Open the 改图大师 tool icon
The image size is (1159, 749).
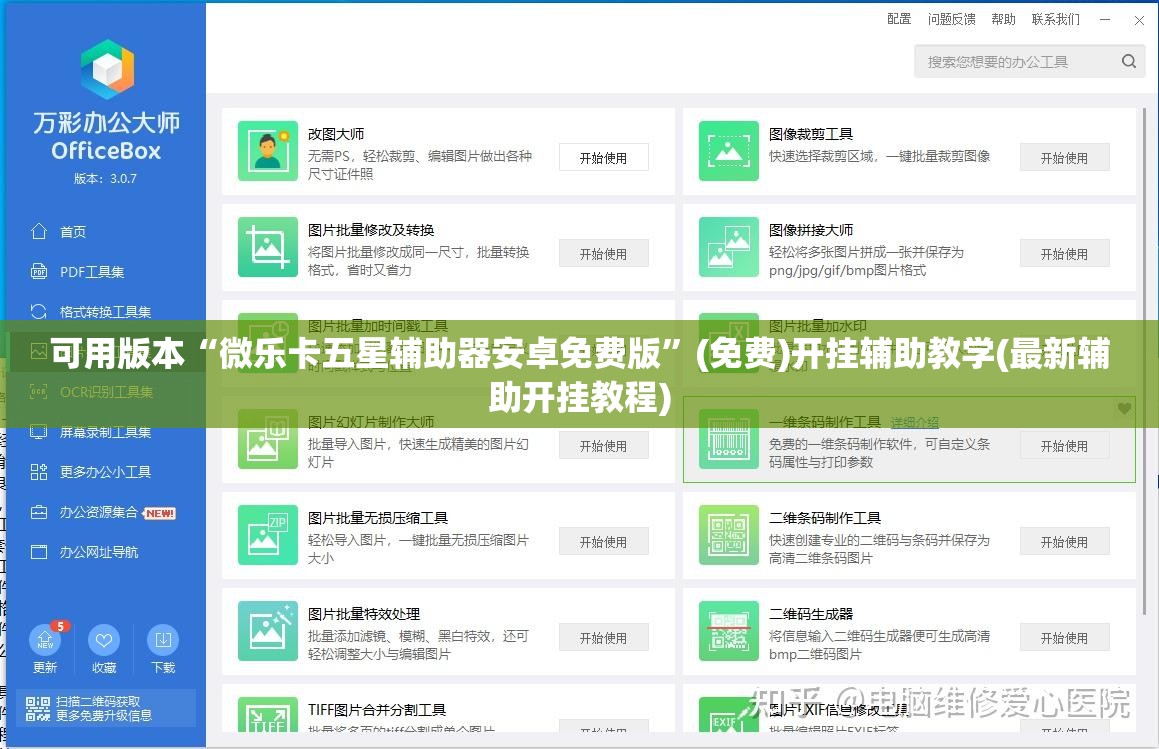[268, 151]
